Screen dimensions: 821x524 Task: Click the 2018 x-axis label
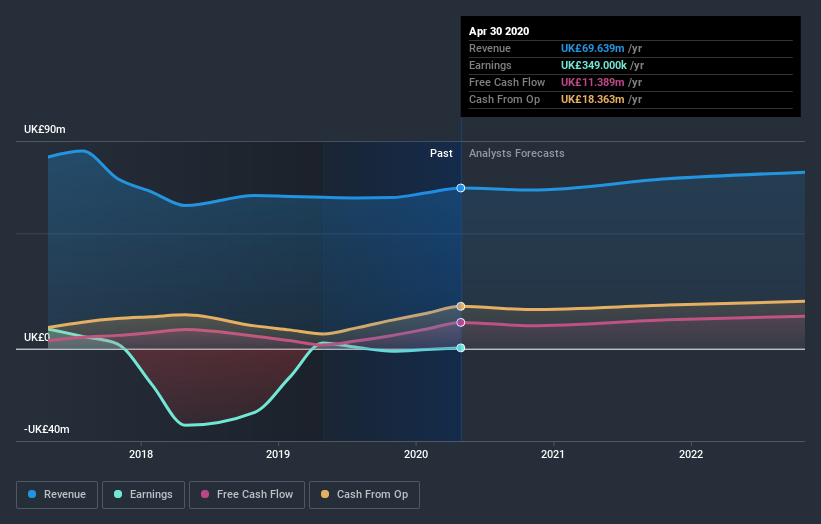pyautogui.click(x=141, y=454)
